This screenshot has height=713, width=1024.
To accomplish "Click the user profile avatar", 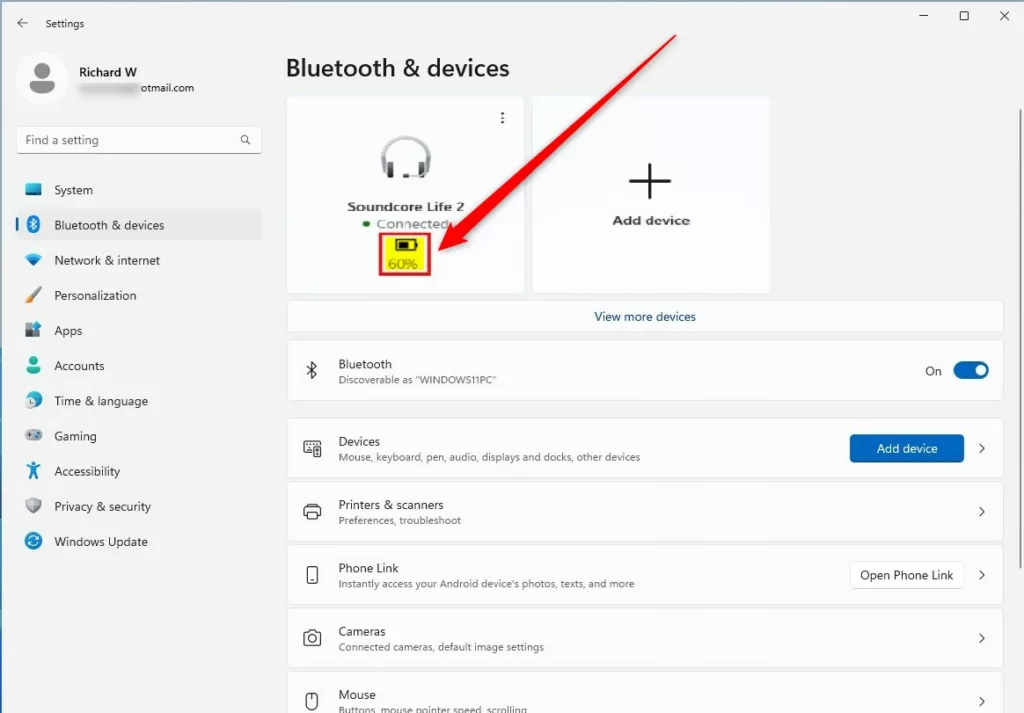I will click(x=42, y=78).
